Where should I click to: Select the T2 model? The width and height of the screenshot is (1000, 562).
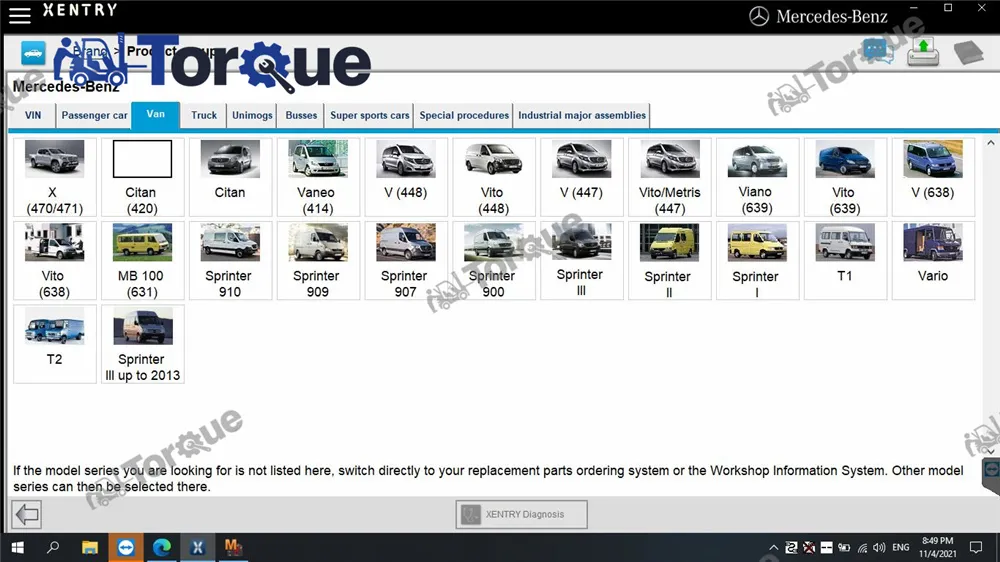click(54, 344)
